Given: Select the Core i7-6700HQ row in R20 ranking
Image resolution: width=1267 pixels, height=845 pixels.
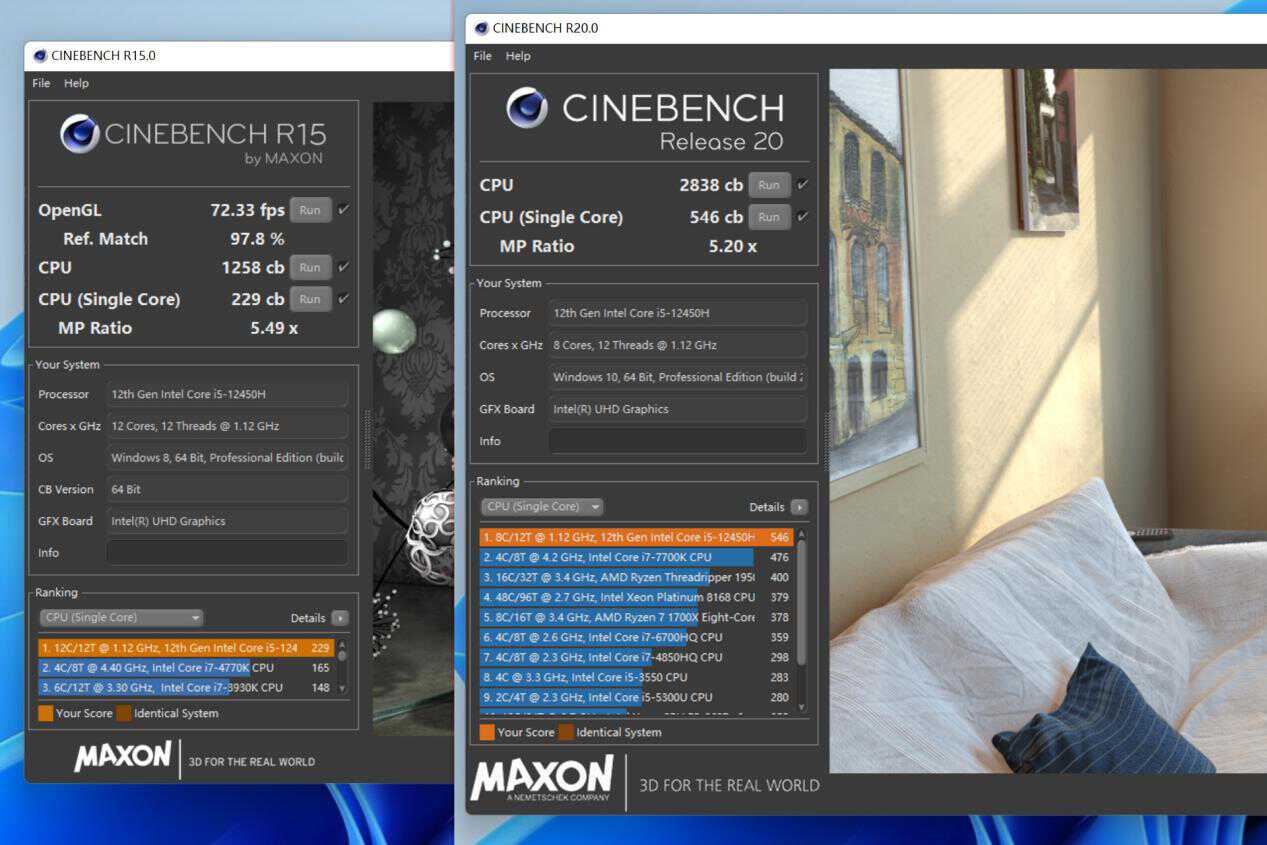Looking at the screenshot, I should (x=636, y=637).
